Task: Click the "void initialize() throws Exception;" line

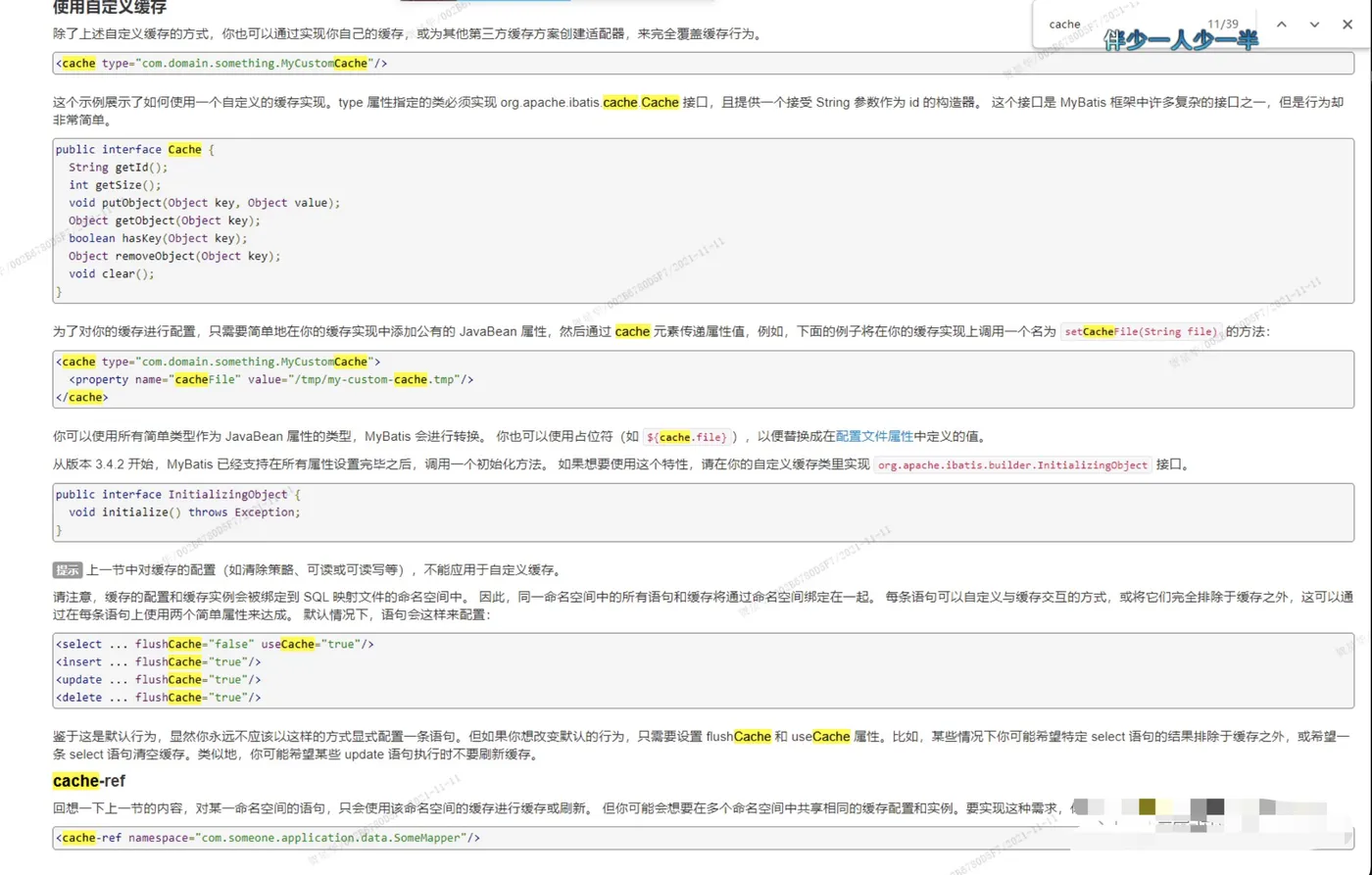Action: [184, 512]
